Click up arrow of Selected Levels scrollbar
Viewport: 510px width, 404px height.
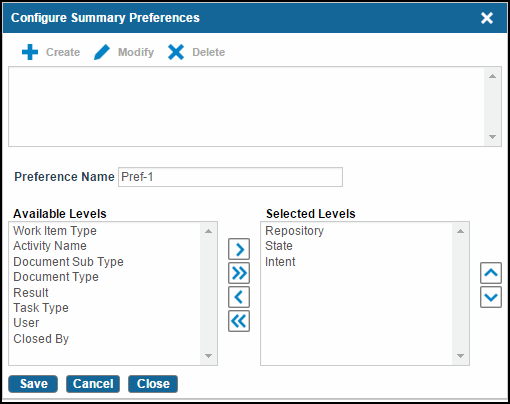[x=460, y=231]
